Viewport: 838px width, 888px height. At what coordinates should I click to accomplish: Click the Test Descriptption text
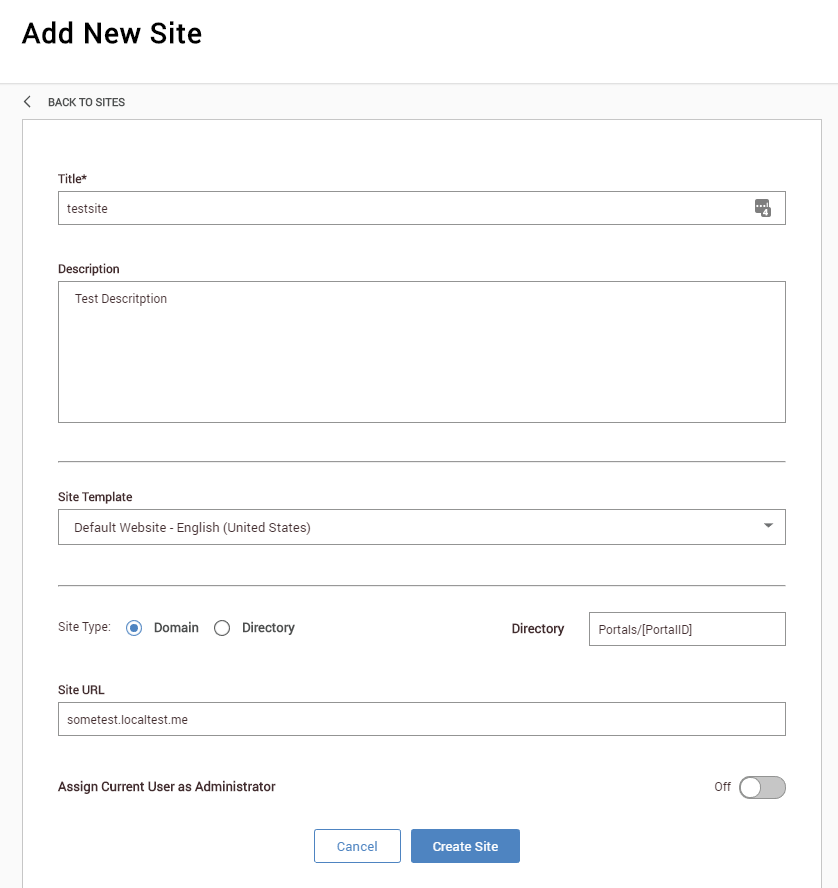pyautogui.click(x=121, y=298)
